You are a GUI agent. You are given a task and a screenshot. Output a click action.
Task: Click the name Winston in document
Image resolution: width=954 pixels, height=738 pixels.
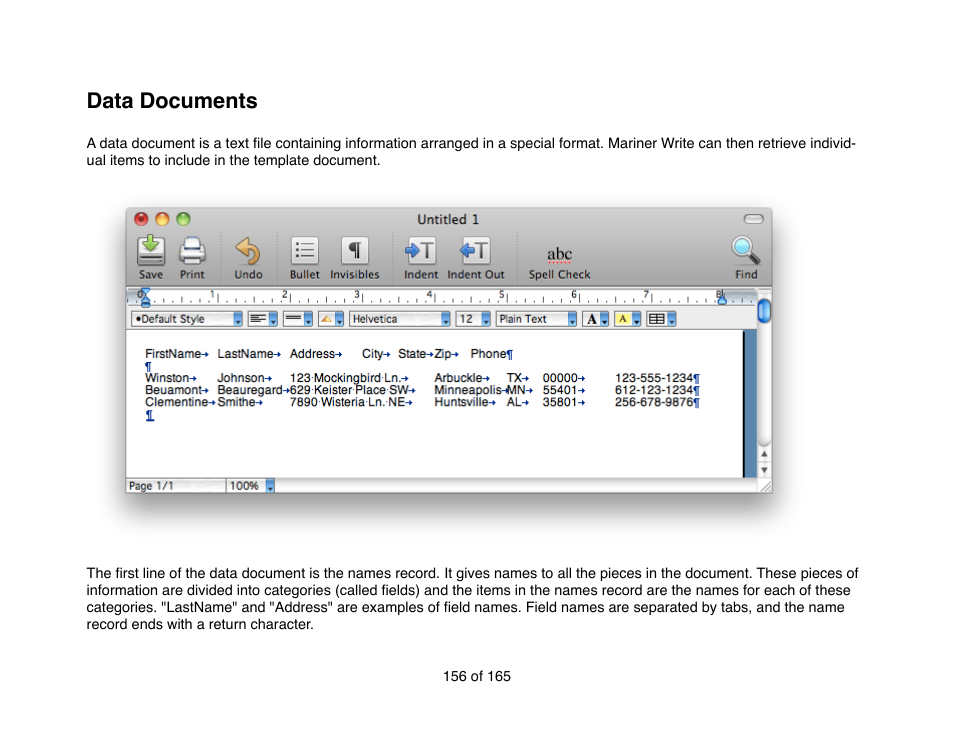[x=167, y=378]
